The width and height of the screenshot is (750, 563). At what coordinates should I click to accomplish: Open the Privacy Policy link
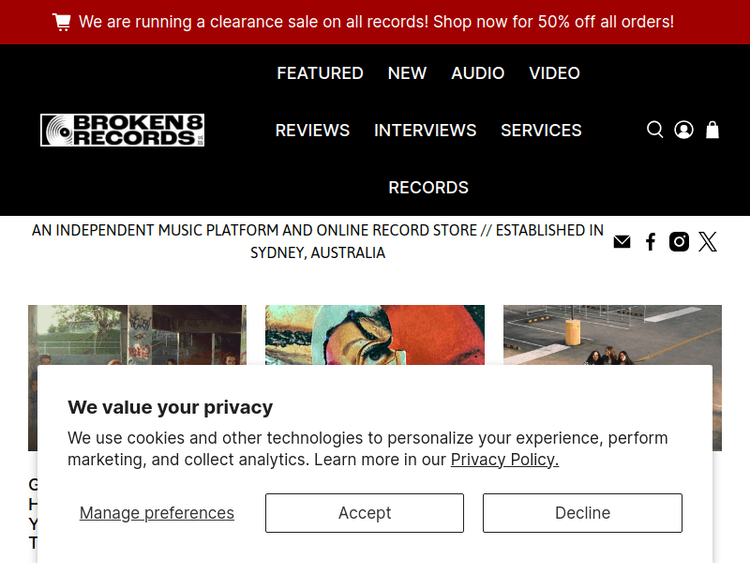point(504,460)
